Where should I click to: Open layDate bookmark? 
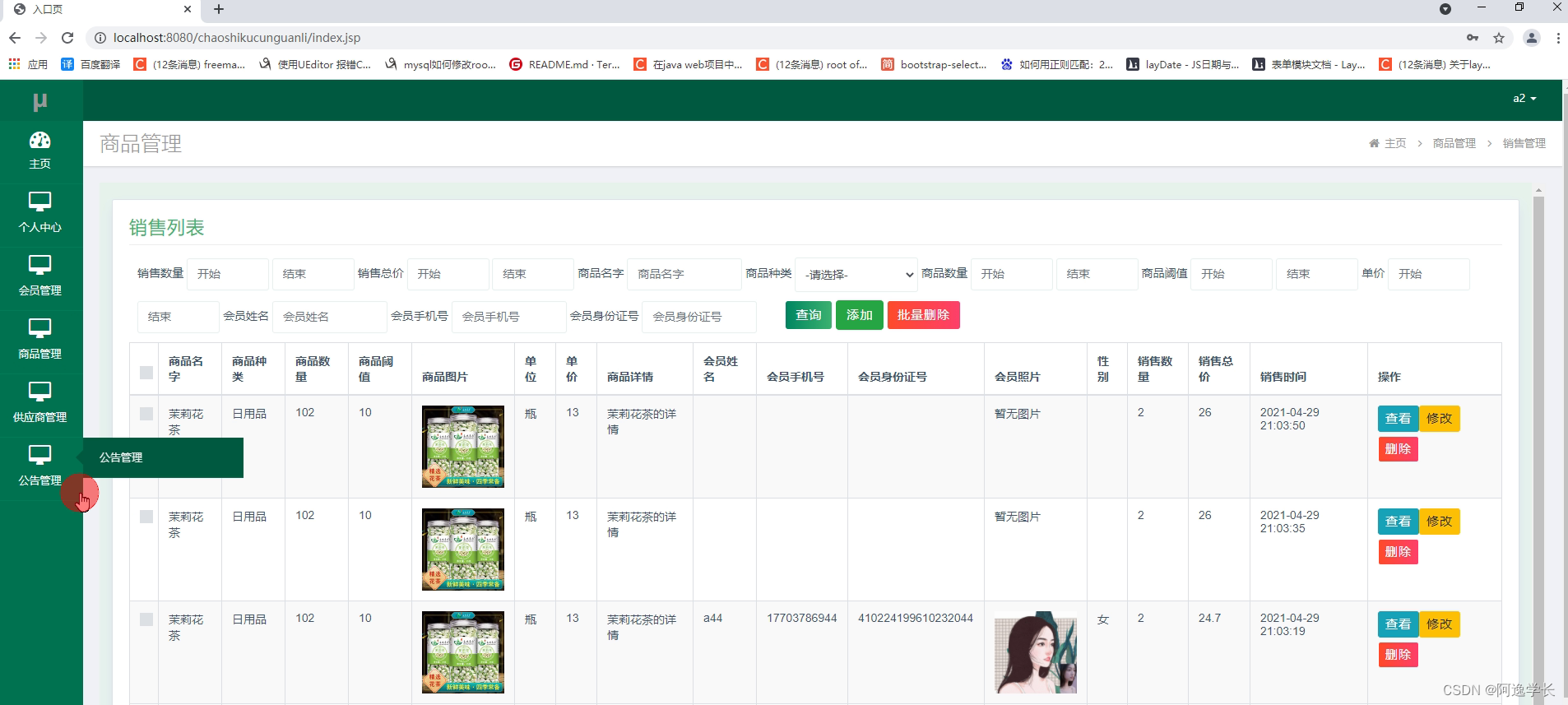pyautogui.click(x=1182, y=64)
